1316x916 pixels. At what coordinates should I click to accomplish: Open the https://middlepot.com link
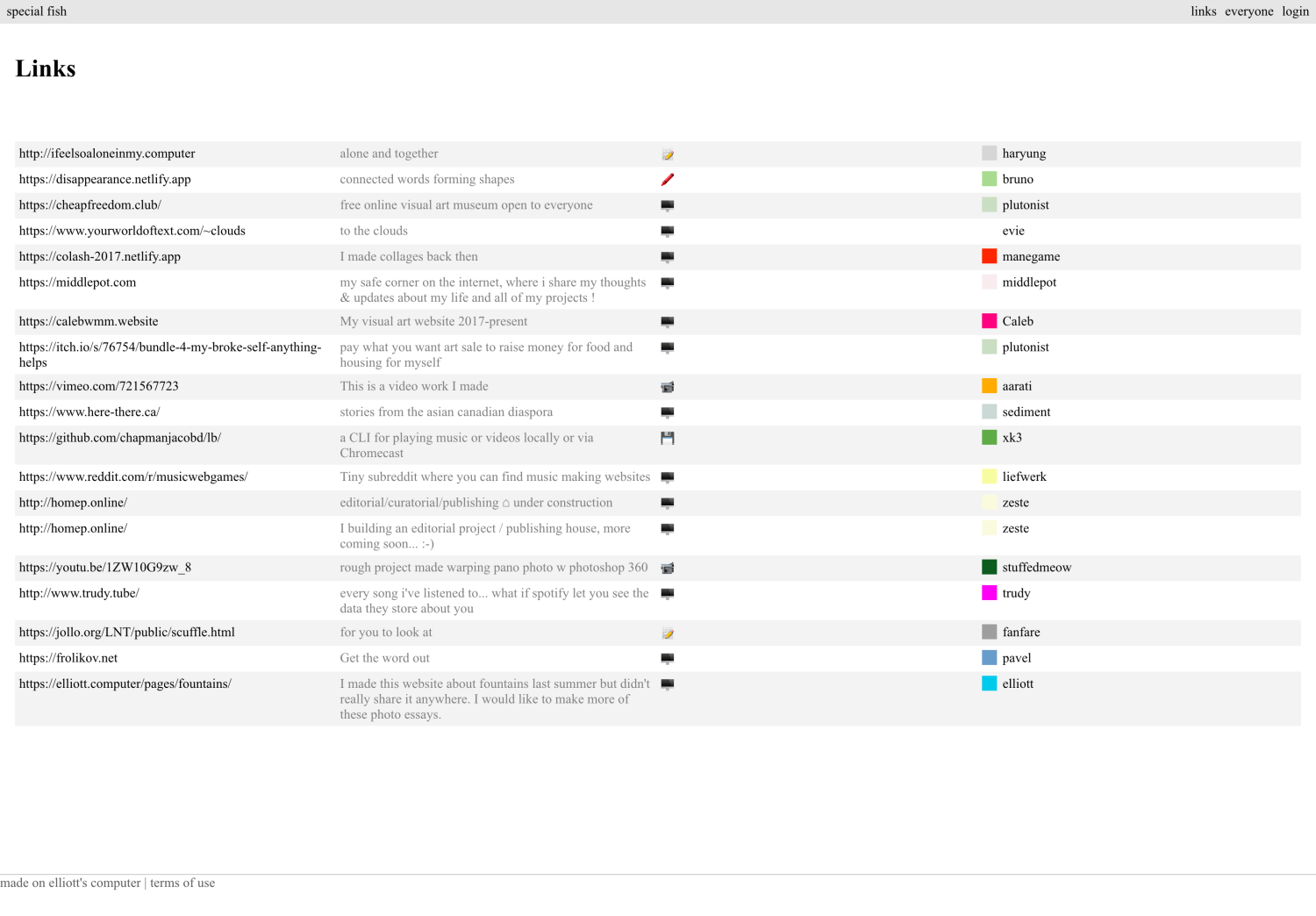coord(77,283)
